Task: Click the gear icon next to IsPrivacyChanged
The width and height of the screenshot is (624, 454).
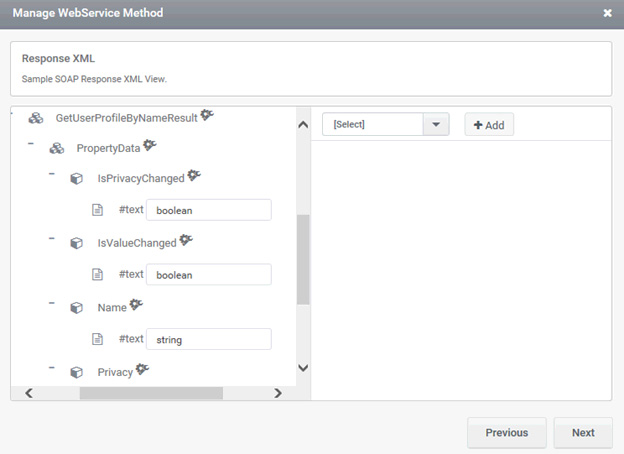Action: 194,175
